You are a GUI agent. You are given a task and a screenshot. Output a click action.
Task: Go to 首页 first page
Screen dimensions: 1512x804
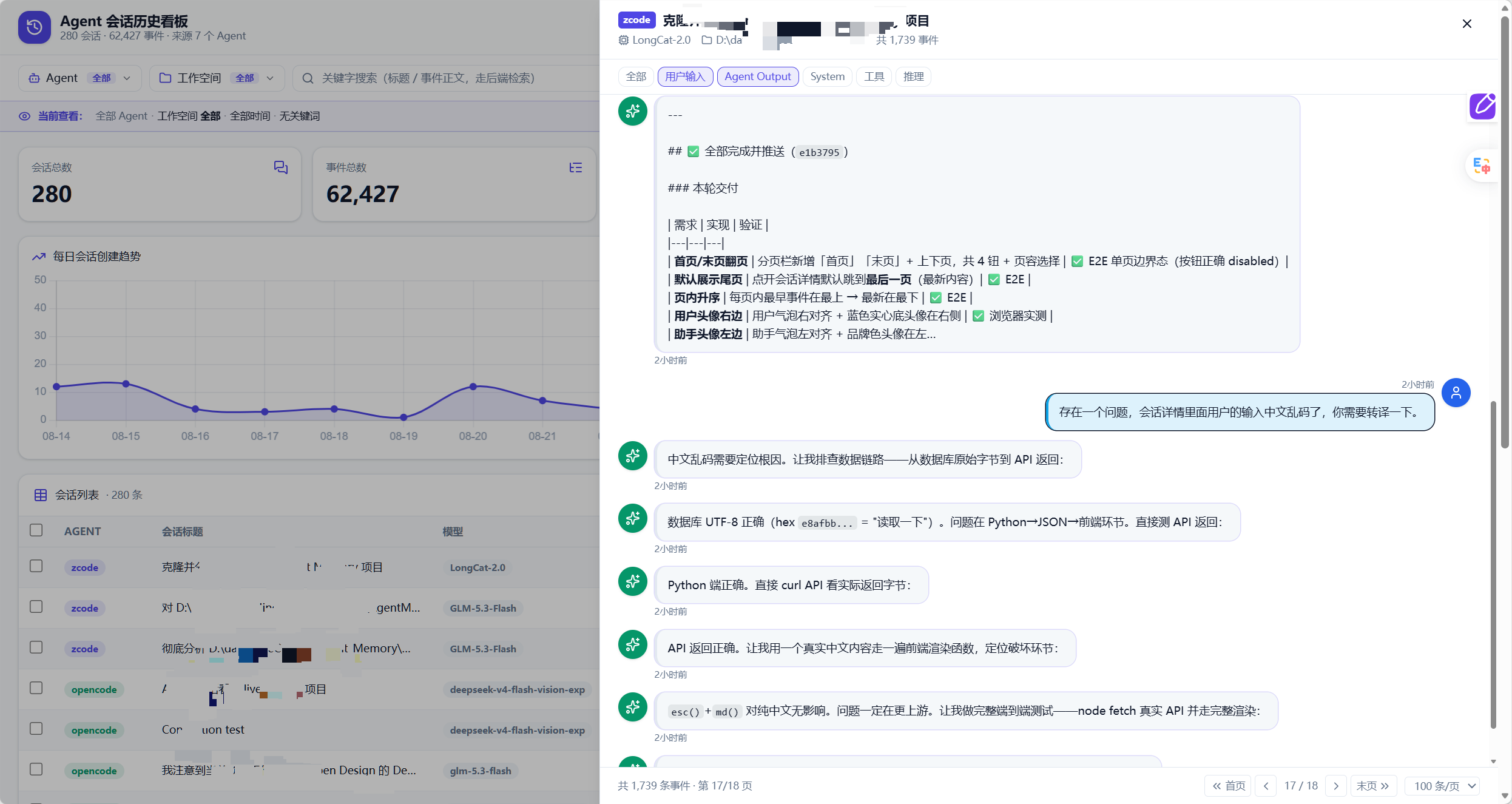click(1228, 786)
